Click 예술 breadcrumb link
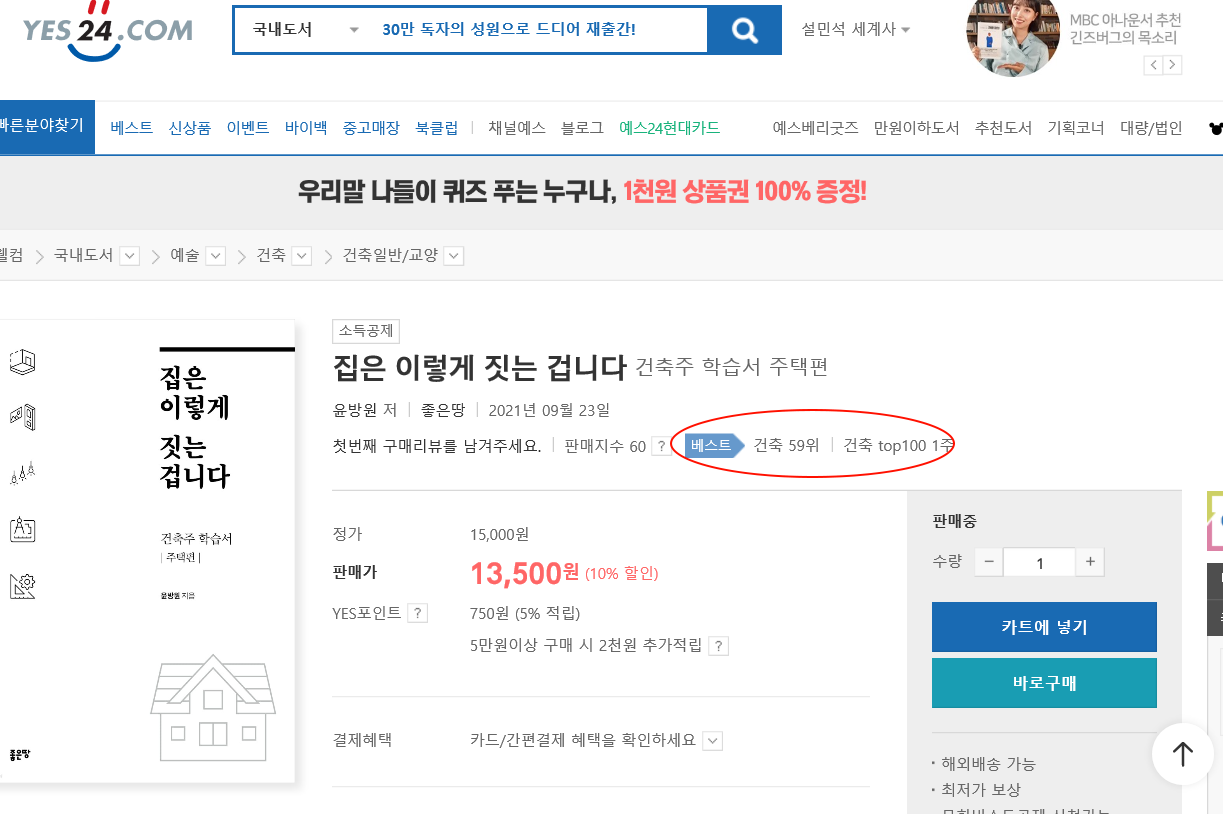This screenshot has height=814, width=1223. point(185,256)
